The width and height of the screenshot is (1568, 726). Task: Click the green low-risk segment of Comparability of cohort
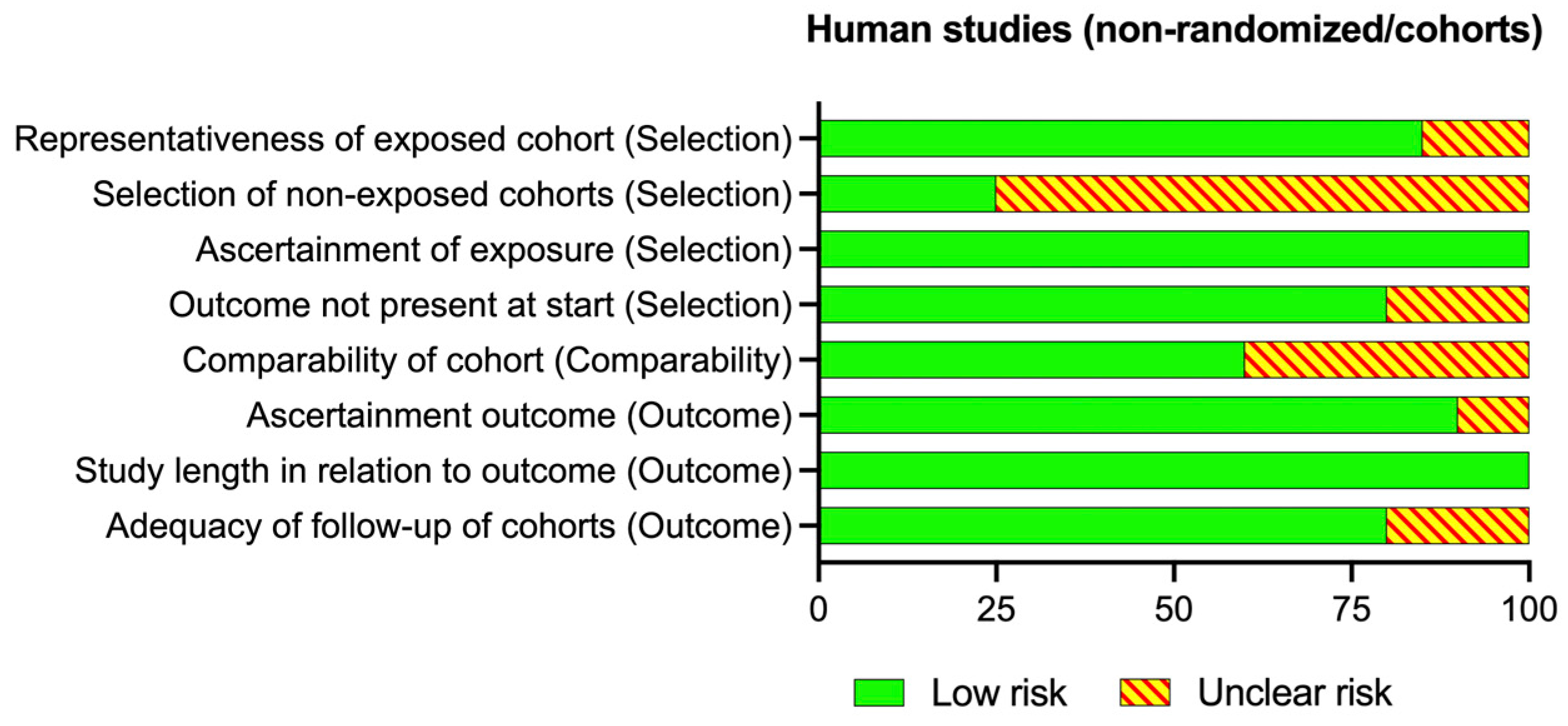1031,360
